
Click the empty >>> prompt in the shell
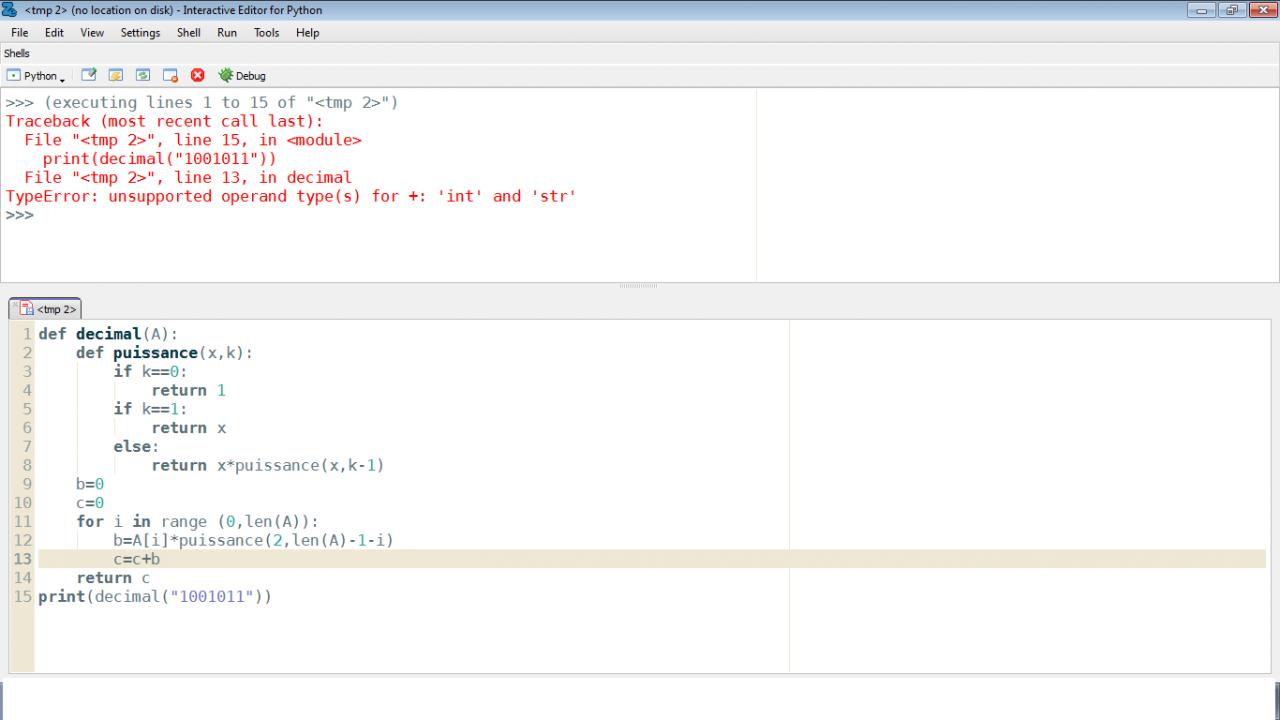[20, 215]
